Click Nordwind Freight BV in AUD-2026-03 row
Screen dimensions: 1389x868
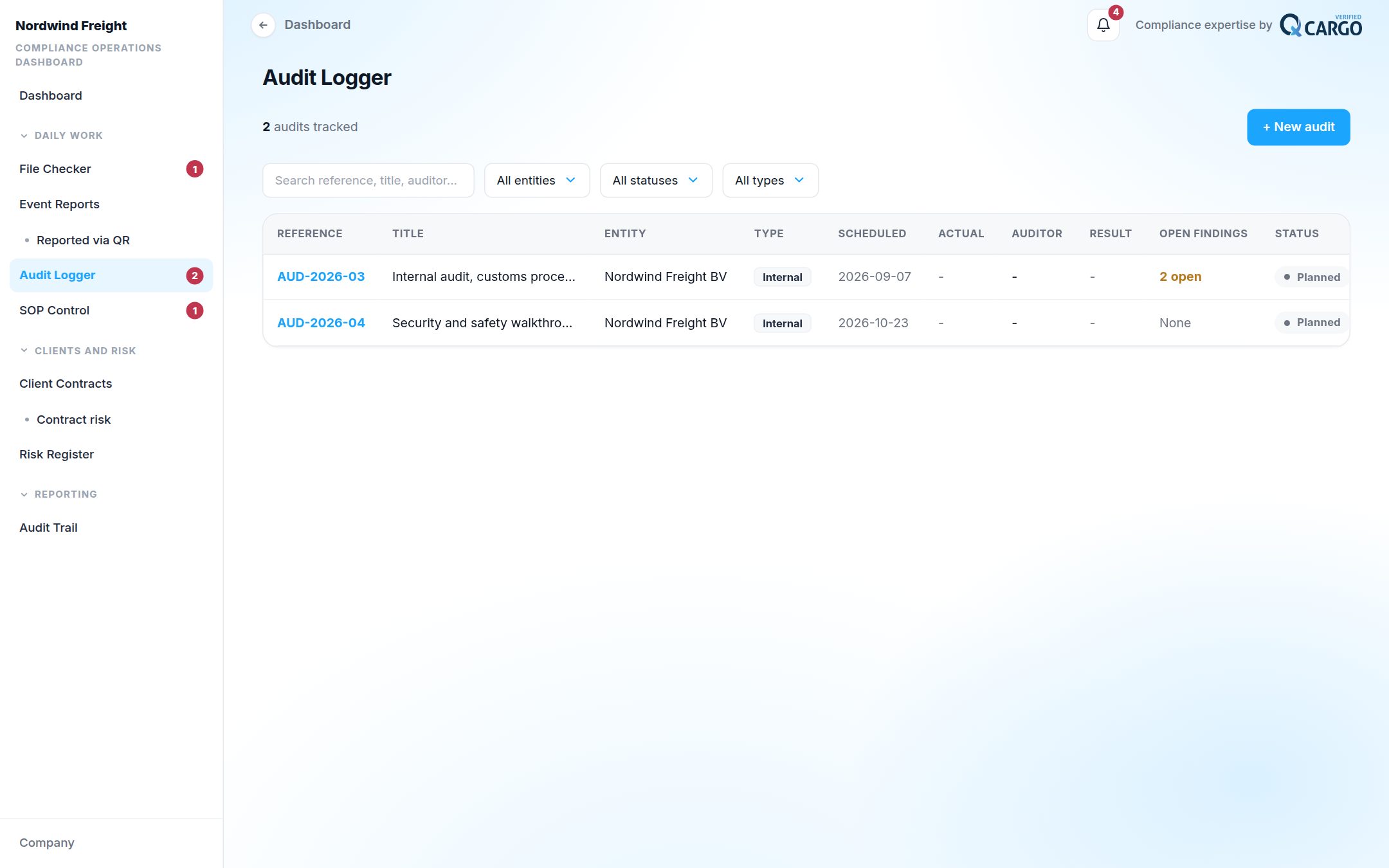pos(666,276)
